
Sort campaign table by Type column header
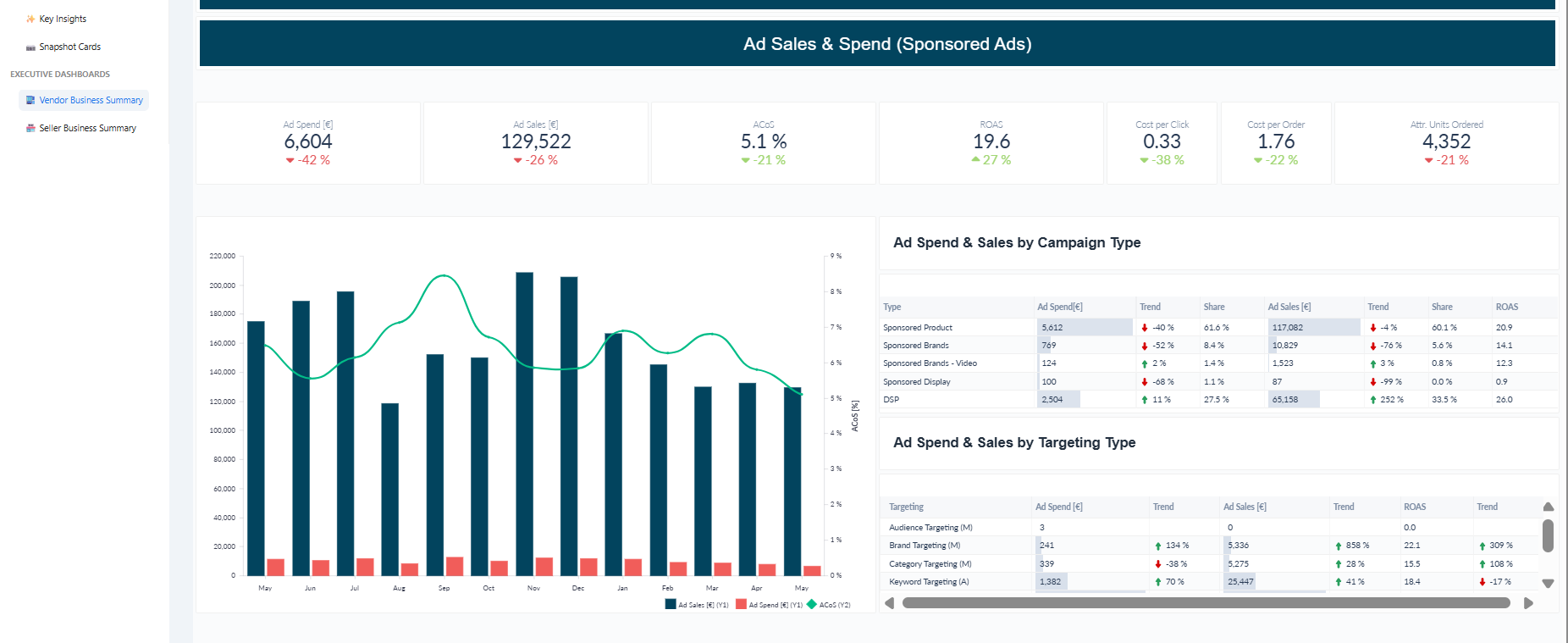(892, 307)
